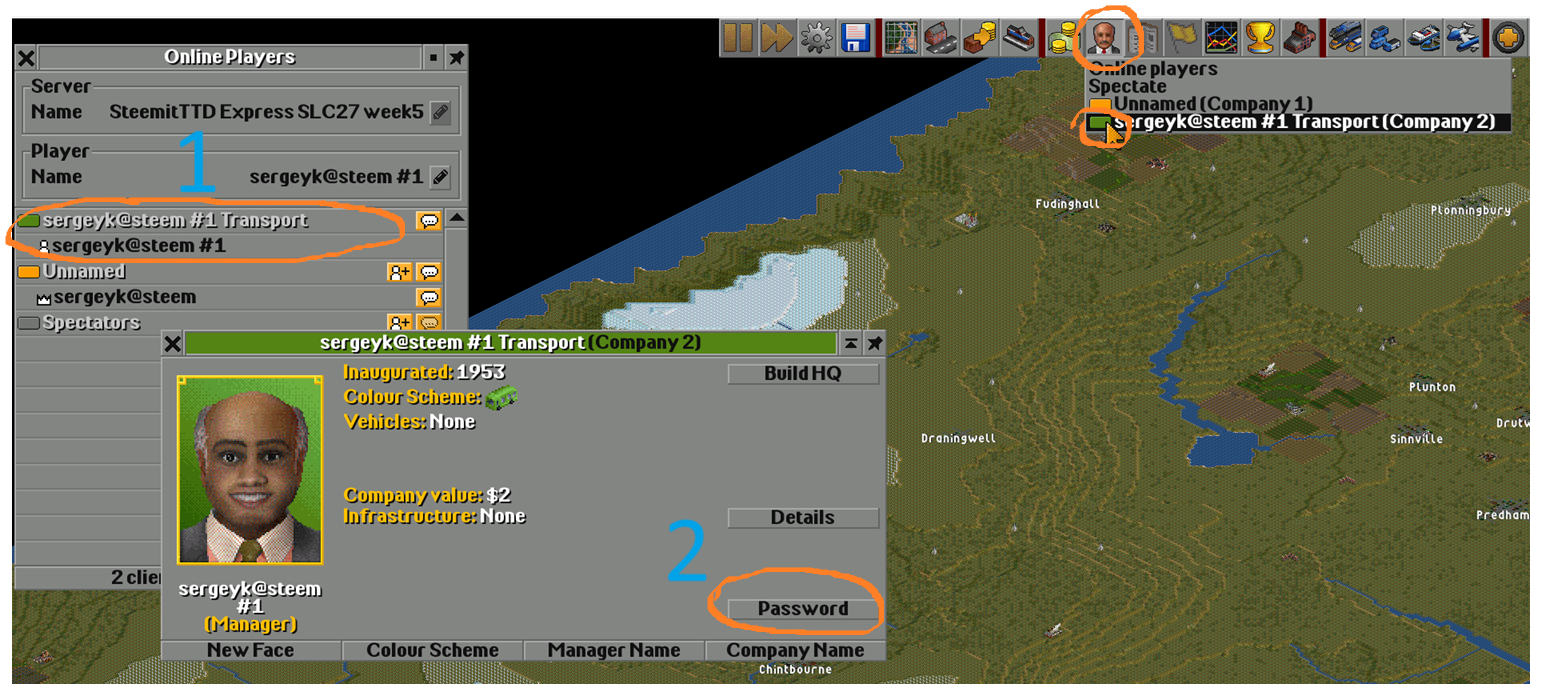Click the Manager Name button
This screenshot has width=1542, height=693.
click(x=614, y=651)
